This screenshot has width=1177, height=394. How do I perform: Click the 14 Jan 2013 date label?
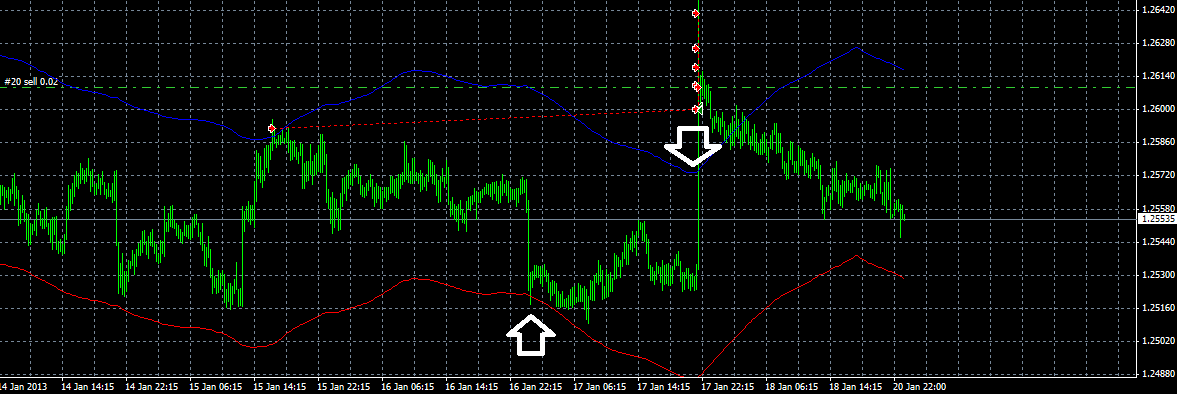[23, 387]
